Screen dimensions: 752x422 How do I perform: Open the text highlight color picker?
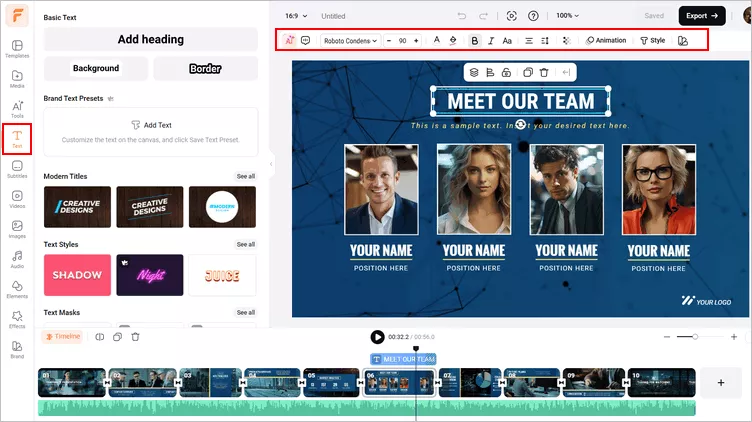coord(453,40)
